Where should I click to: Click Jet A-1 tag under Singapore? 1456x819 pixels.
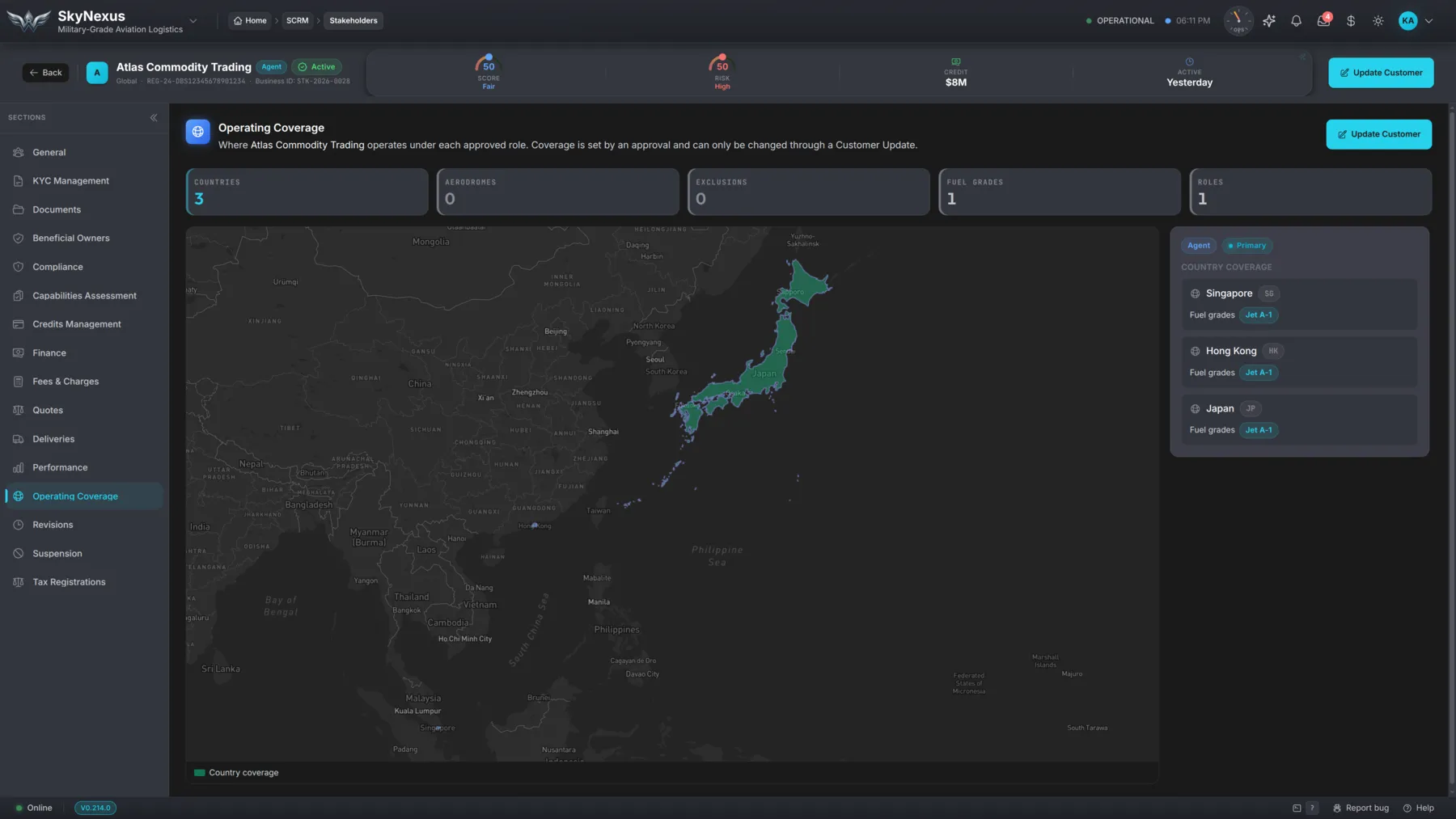pos(1259,315)
